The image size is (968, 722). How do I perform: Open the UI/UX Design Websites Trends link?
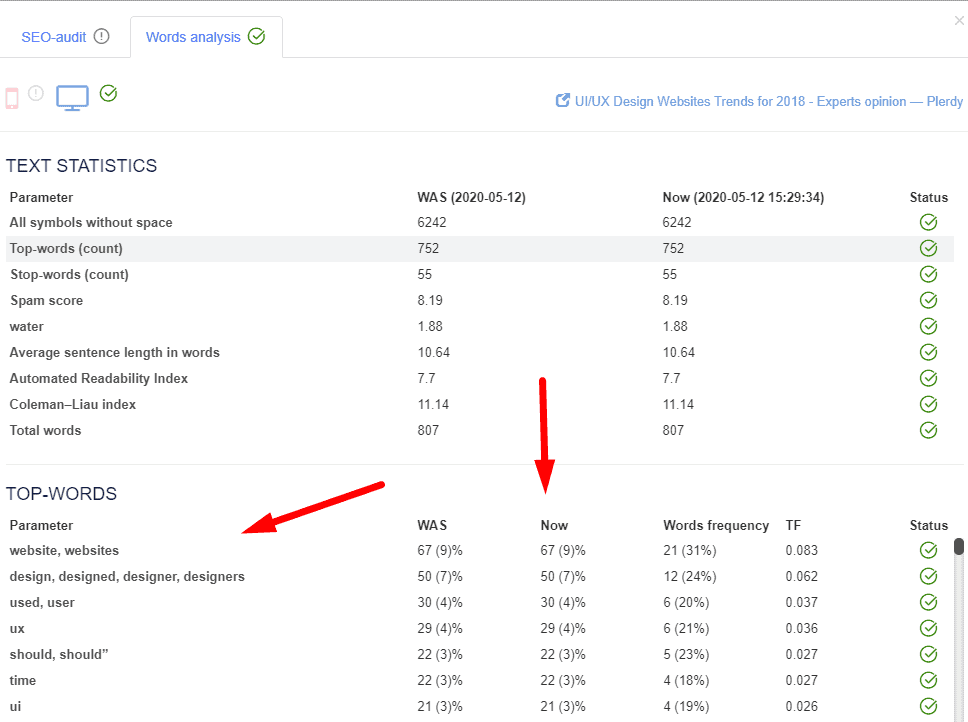click(x=768, y=101)
